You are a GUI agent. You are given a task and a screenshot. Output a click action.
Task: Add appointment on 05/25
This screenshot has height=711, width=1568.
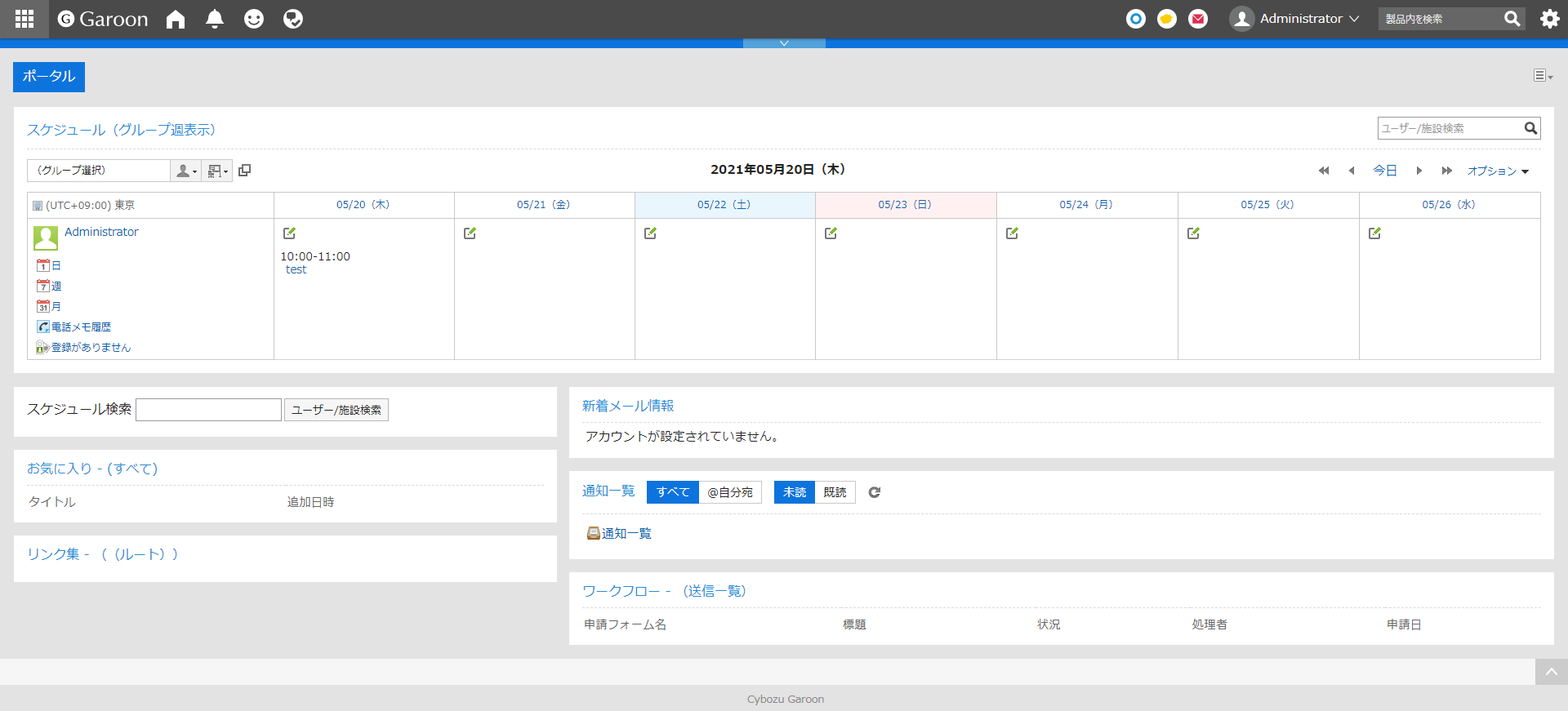pos(1193,233)
